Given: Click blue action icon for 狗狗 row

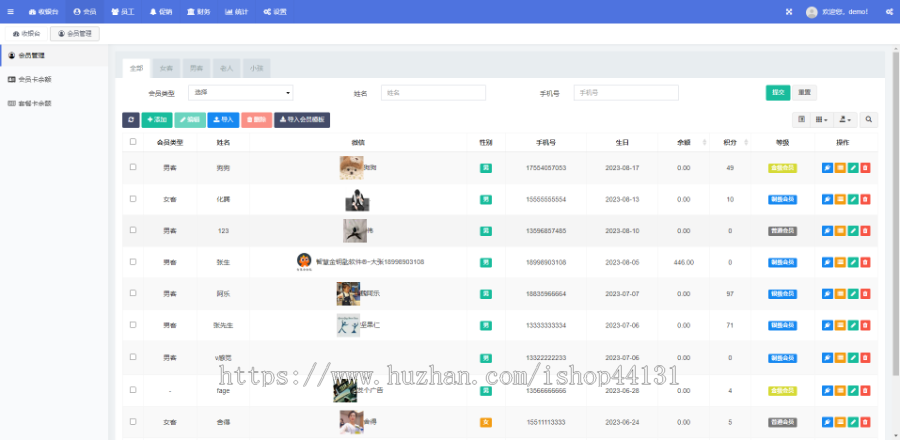Looking at the screenshot, I should click(827, 168).
